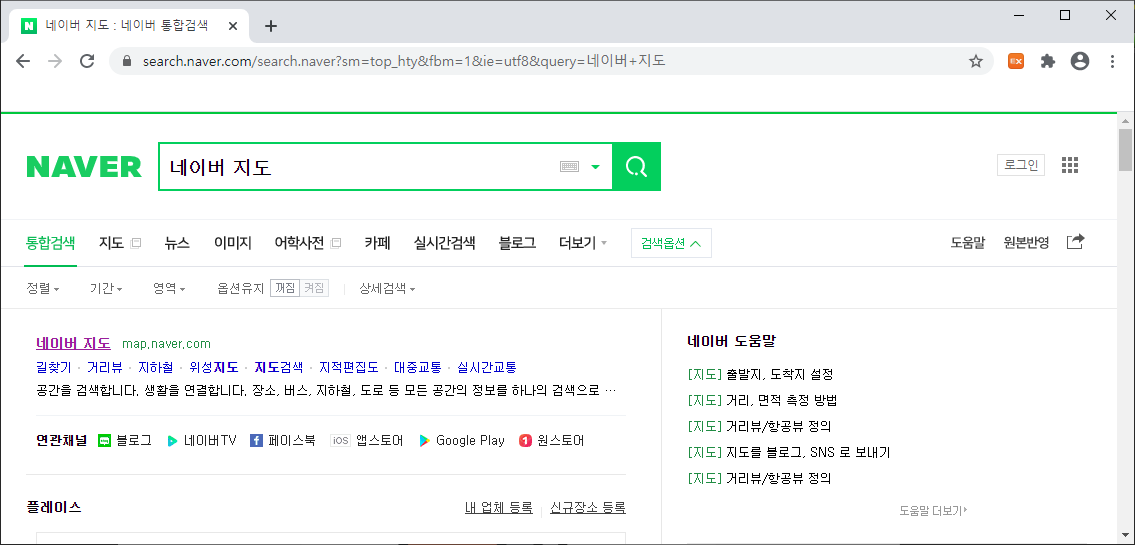Image resolution: width=1135 pixels, height=545 pixels.
Task: Click the map.naver.com URL link
Action: click(x=166, y=344)
